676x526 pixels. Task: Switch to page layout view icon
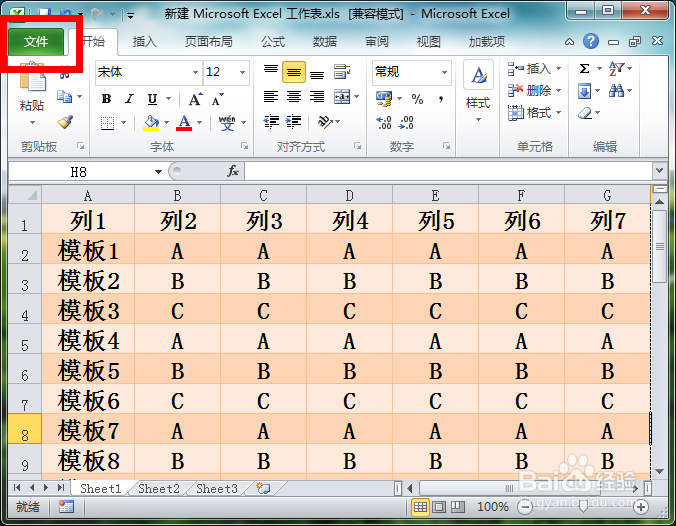(x=439, y=507)
